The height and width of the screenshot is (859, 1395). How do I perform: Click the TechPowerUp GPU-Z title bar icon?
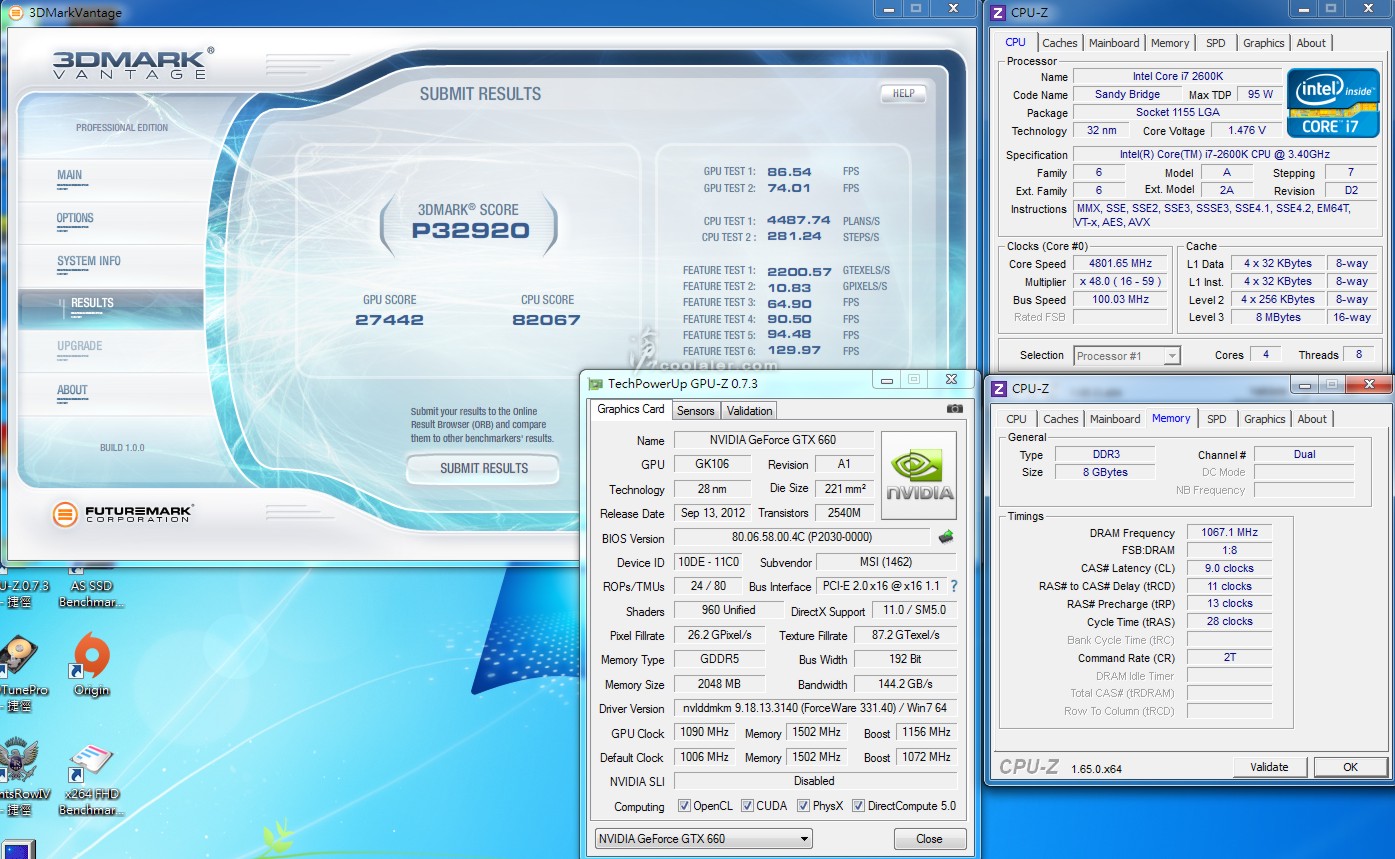596,383
